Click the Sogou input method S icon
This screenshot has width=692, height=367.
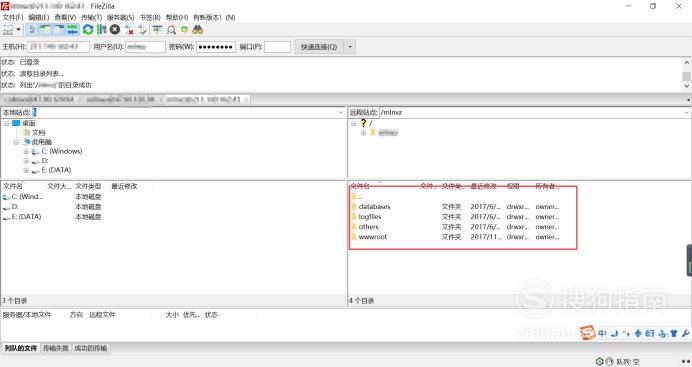[588, 333]
